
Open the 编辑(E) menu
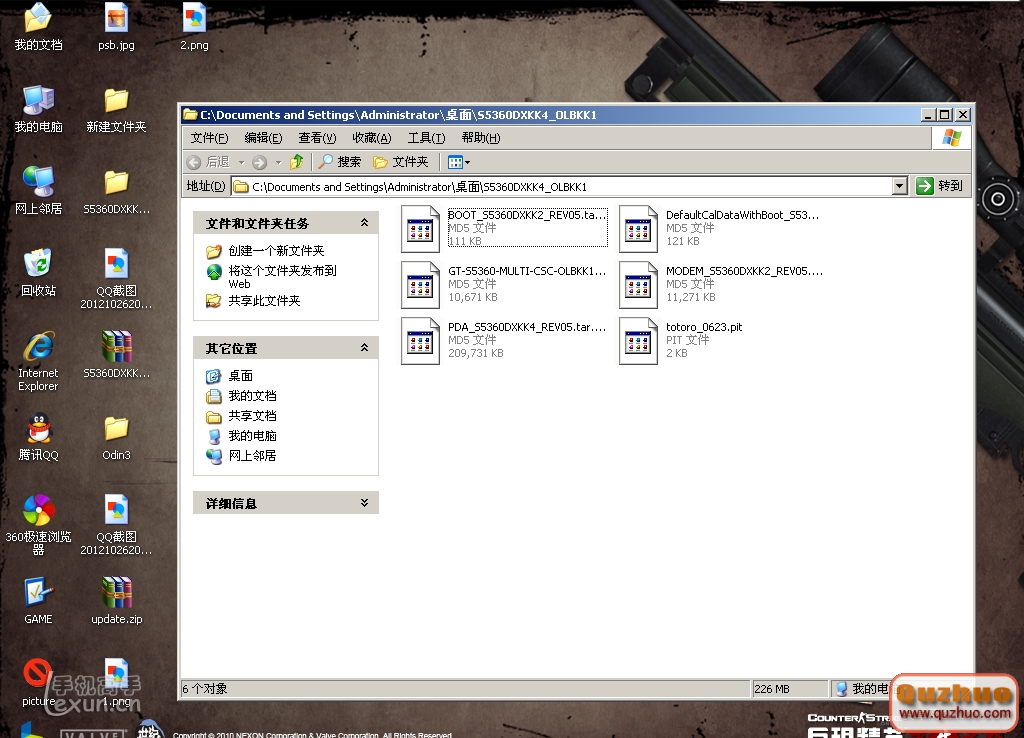tap(263, 138)
